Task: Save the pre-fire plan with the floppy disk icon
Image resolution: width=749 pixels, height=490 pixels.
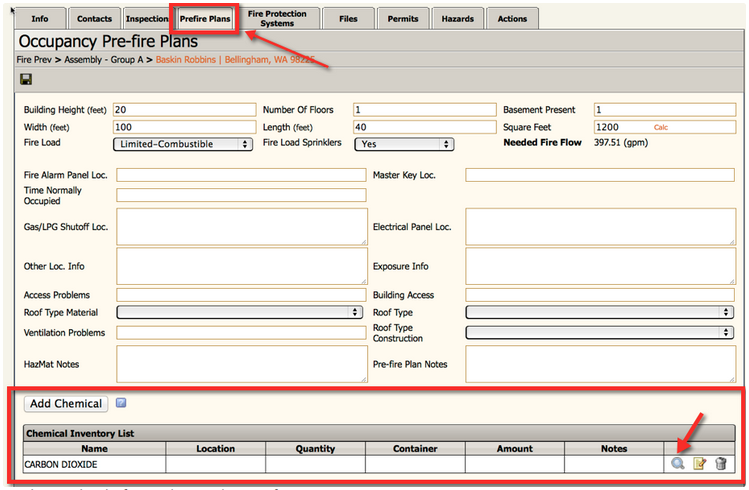Action: (x=26, y=79)
